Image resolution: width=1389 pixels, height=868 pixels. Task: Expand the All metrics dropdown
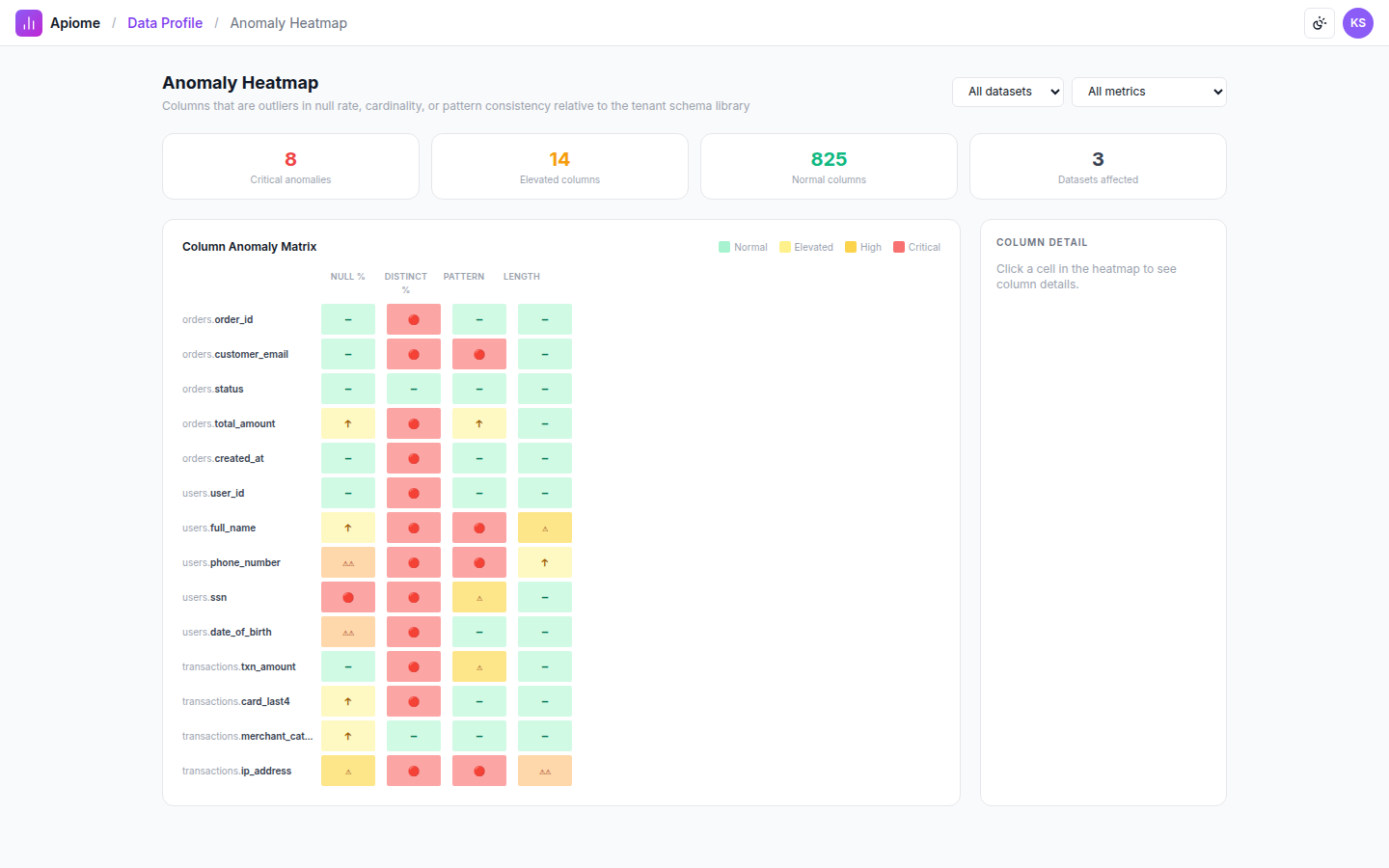tap(1149, 92)
